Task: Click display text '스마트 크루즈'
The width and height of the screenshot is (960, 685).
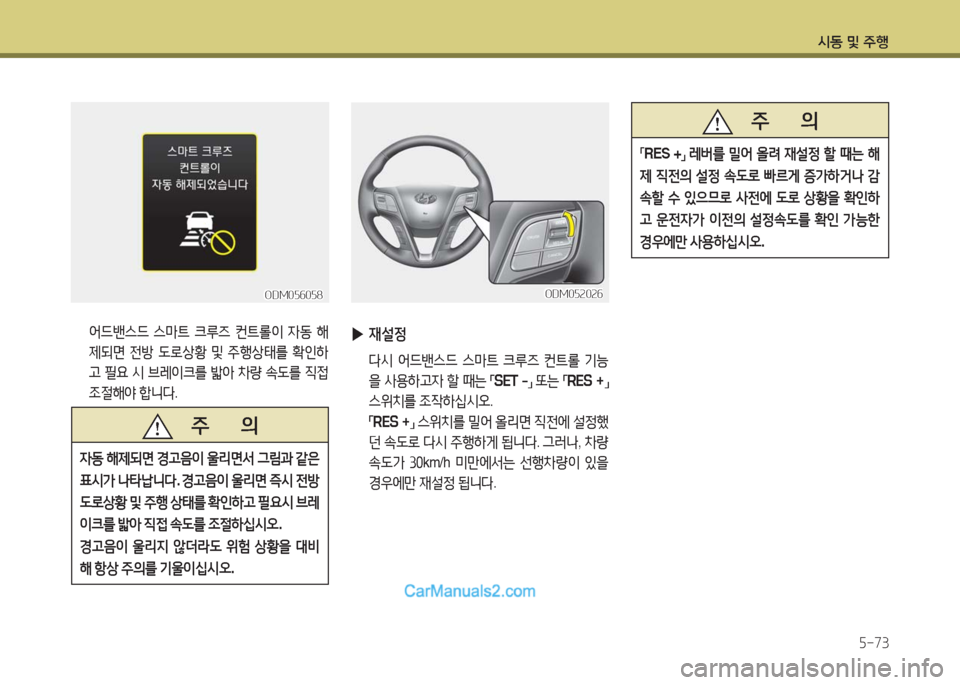Action: click(x=200, y=151)
